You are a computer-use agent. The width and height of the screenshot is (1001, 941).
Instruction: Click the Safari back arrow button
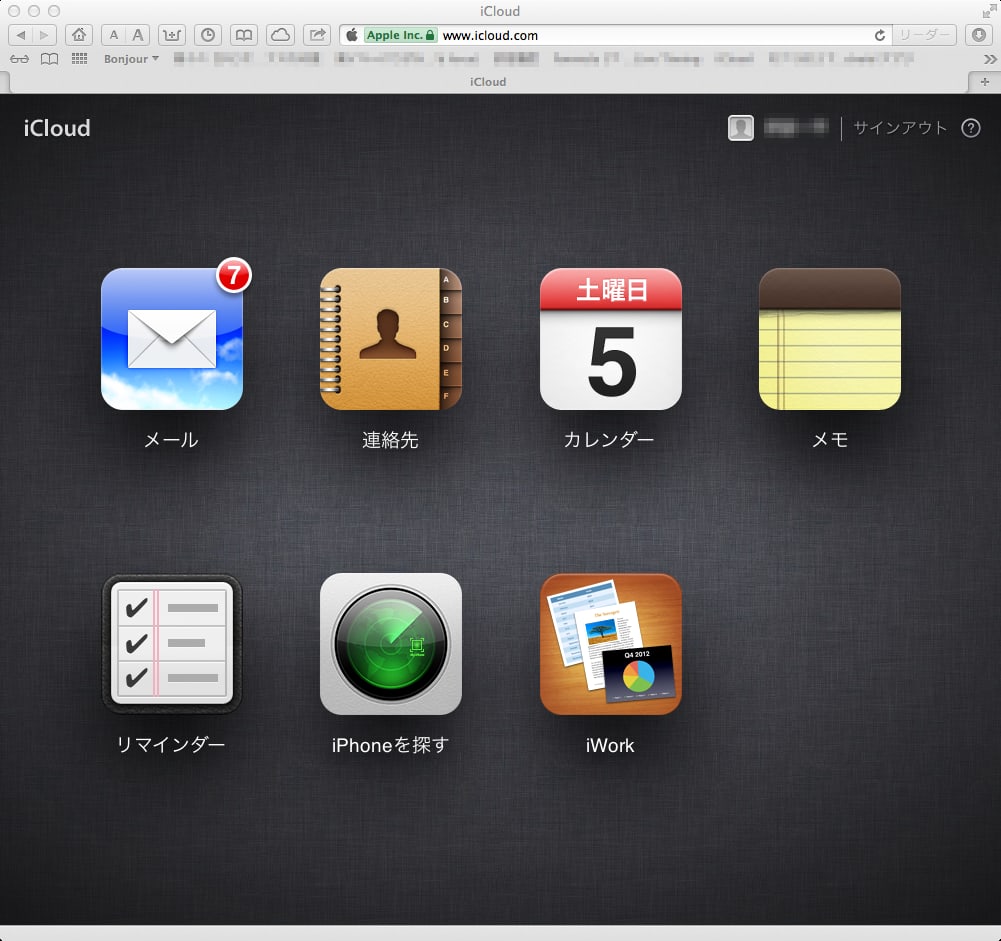point(20,35)
